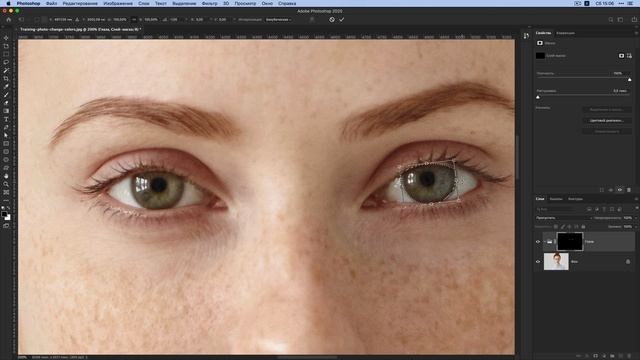Select the Move tool
Viewport: 640px width, 360px height.
pyautogui.click(x=6, y=38)
